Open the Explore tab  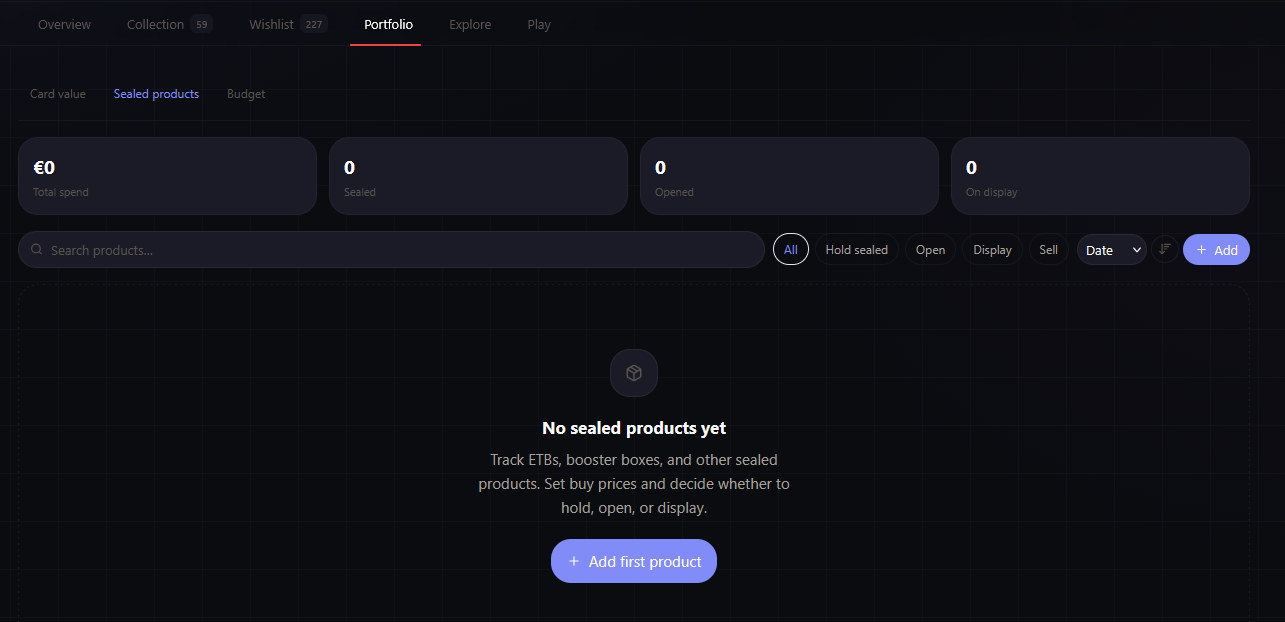470,24
